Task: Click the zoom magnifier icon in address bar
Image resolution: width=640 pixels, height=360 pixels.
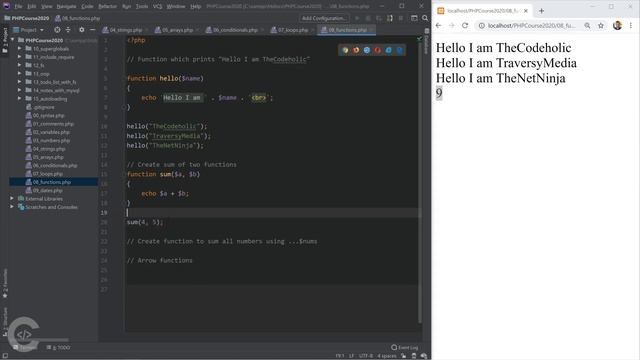Action: point(587,25)
